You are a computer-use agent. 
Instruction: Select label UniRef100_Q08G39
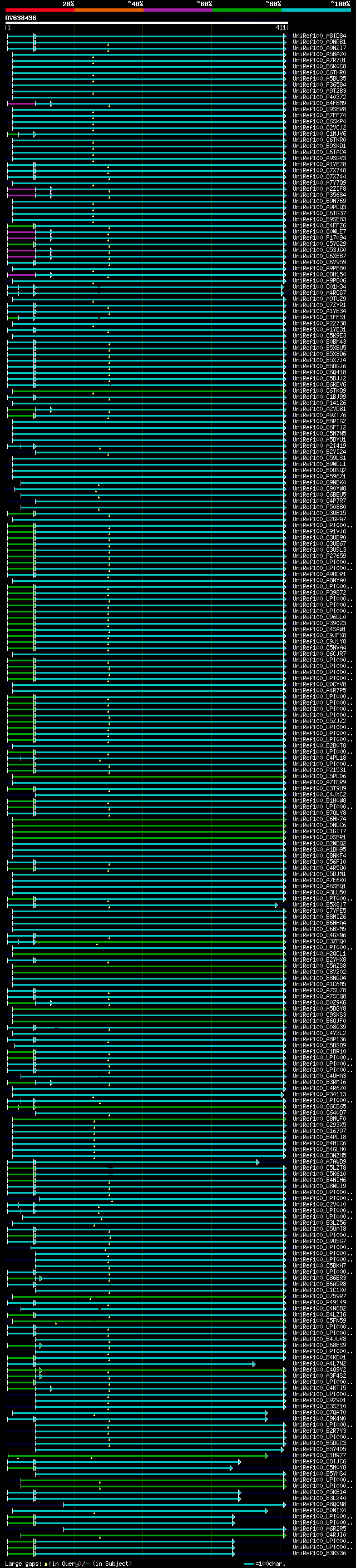pyautogui.click(x=319, y=1027)
